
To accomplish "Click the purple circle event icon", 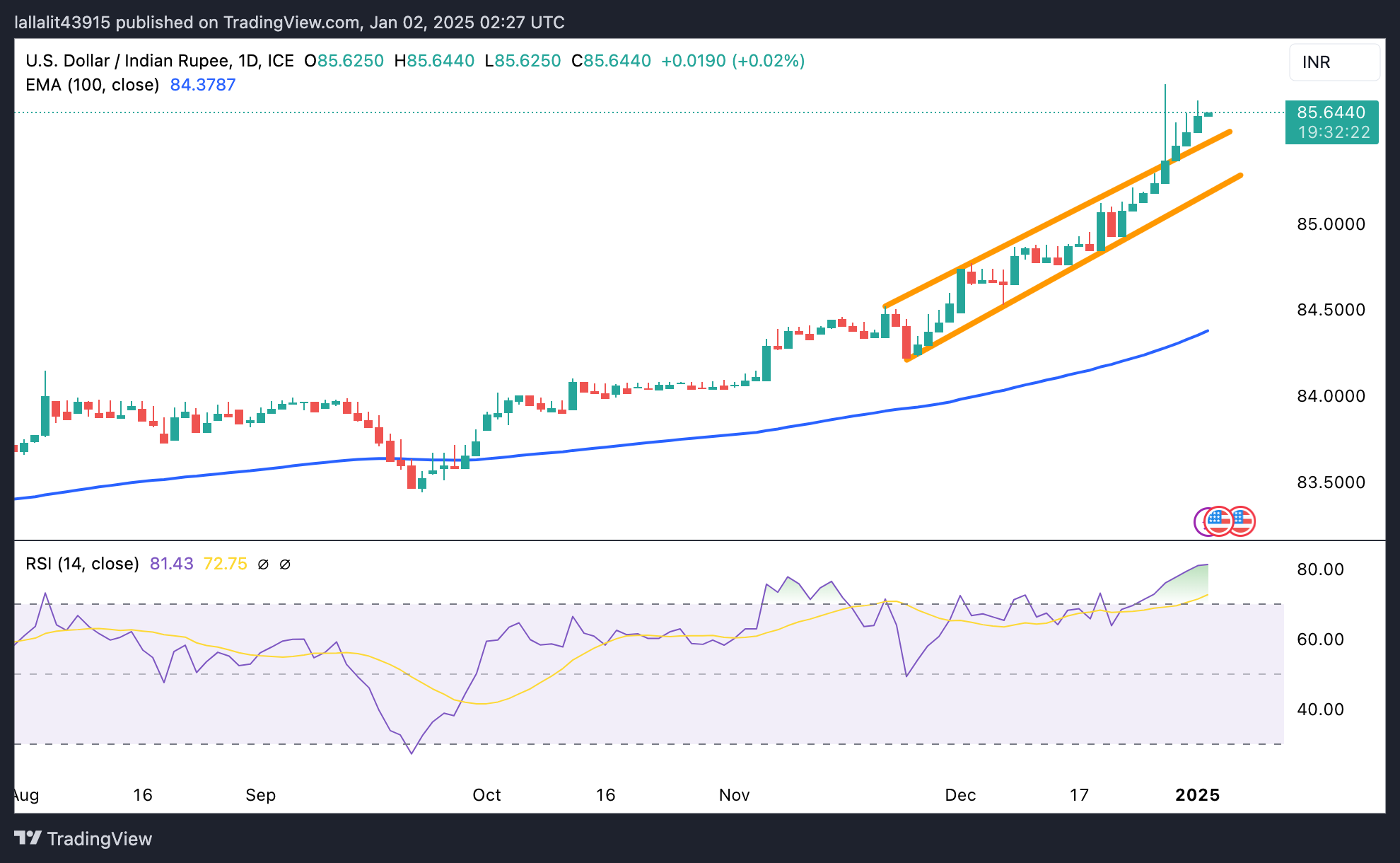I will [x=1199, y=522].
